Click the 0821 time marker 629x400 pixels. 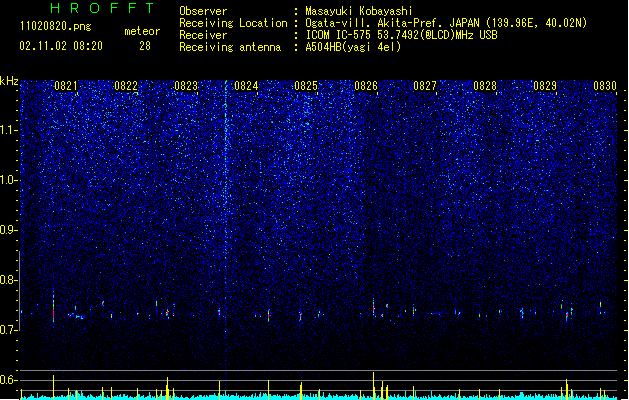coord(66,86)
